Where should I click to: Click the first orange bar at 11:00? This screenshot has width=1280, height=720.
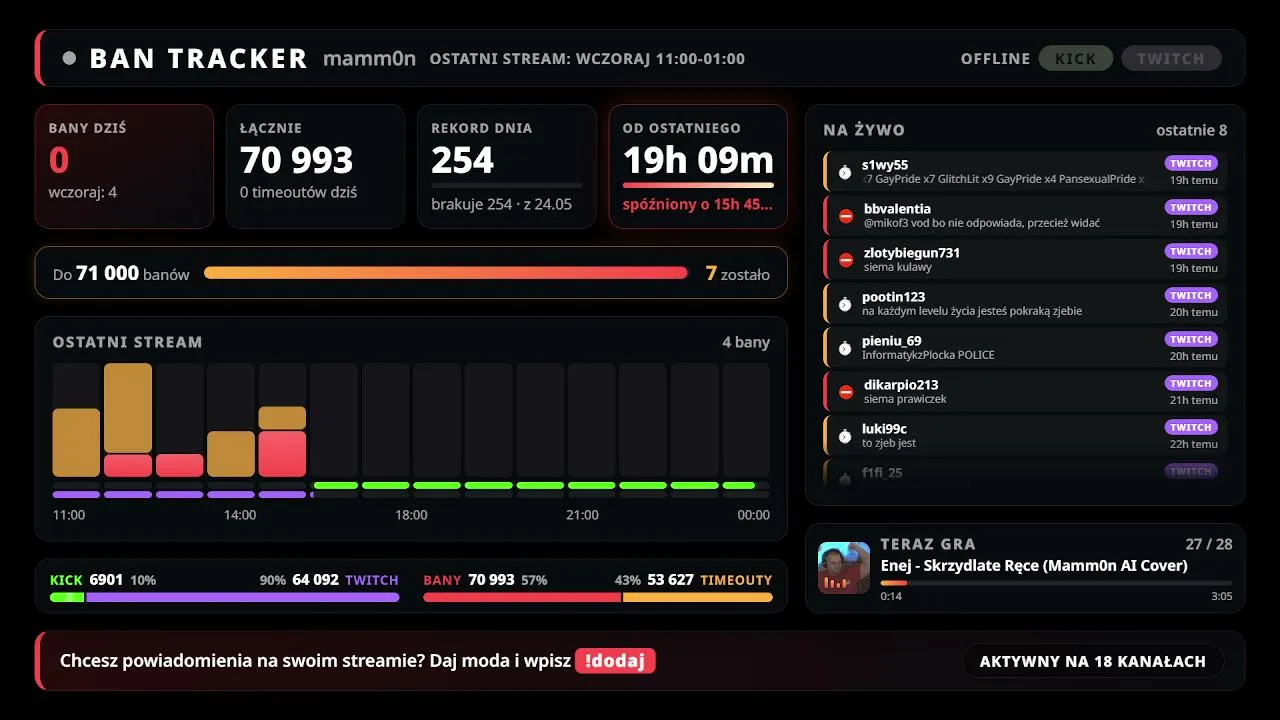coord(76,442)
